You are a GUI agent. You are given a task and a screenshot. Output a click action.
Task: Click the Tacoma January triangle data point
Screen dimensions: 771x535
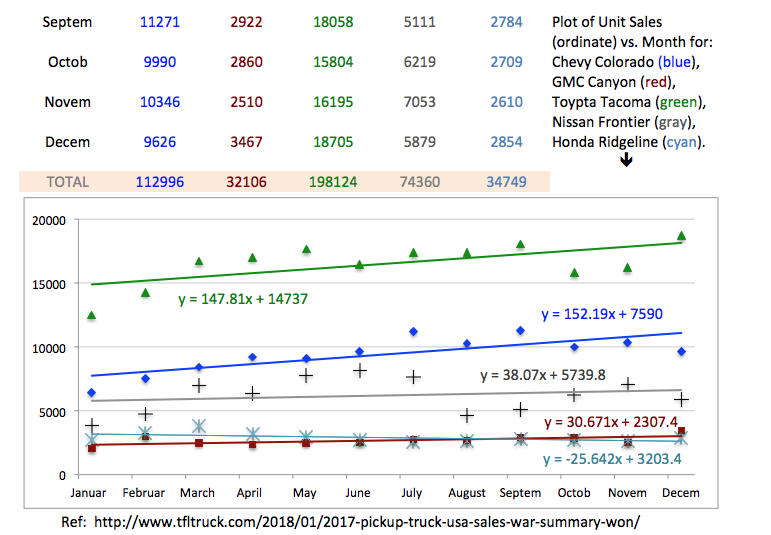91,315
